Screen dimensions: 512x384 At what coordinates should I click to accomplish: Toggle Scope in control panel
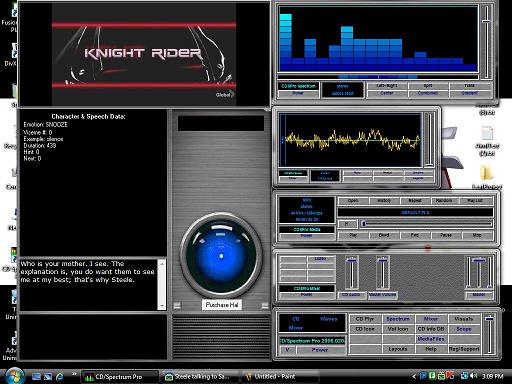tap(464, 329)
